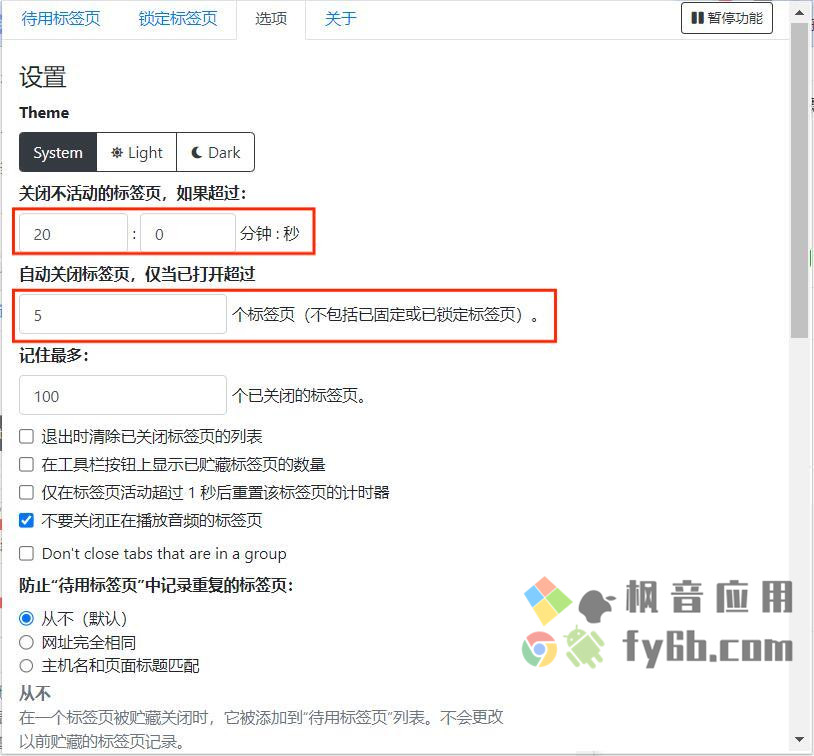Viewport: 814px width, 756px height.
Task: Switch theme to Light
Action: (x=137, y=152)
